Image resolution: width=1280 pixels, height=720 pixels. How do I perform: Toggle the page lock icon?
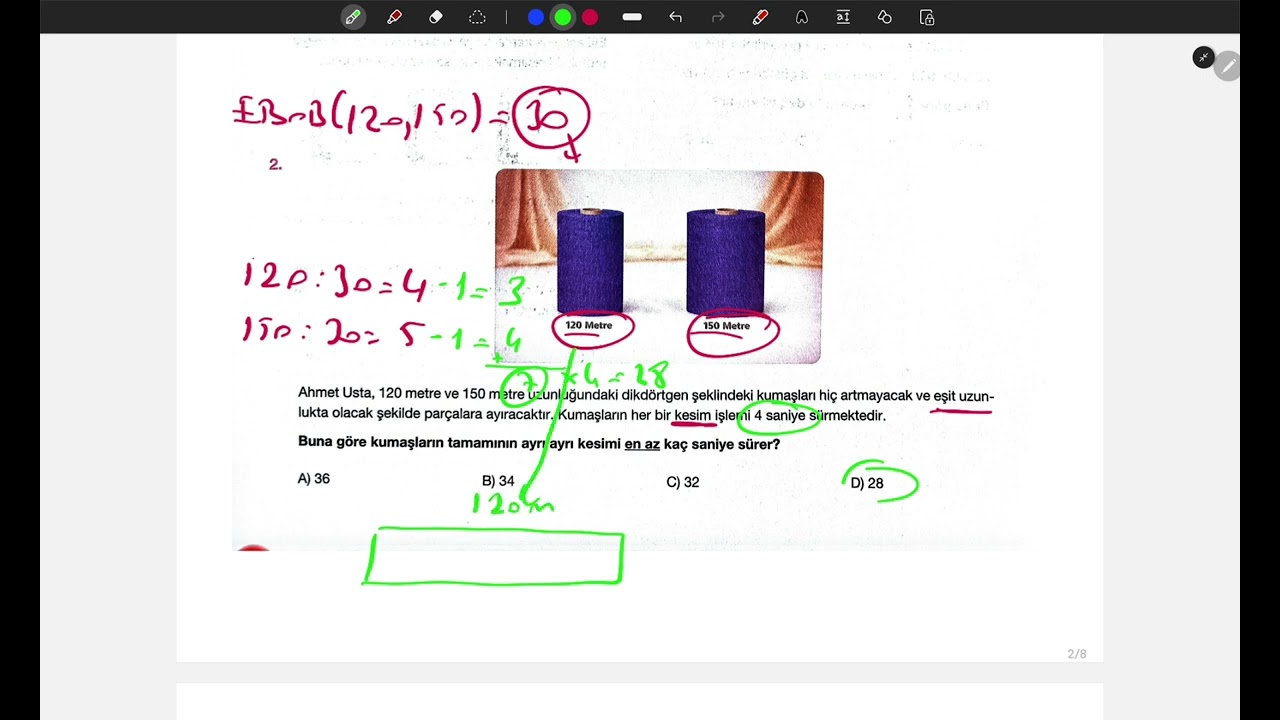[x=927, y=17]
